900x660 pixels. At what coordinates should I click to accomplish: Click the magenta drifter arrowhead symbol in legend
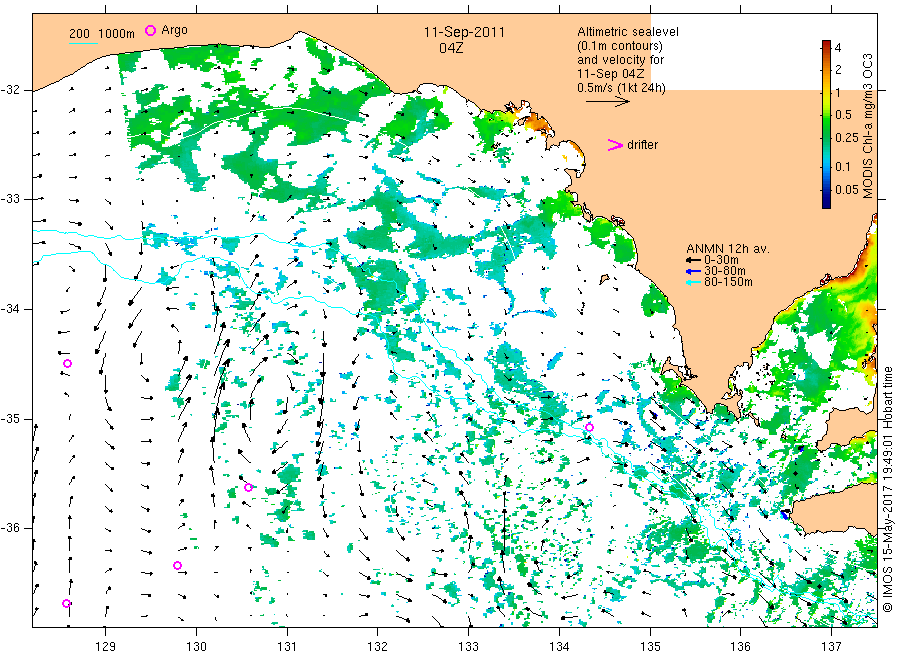pyautogui.click(x=615, y=145)
